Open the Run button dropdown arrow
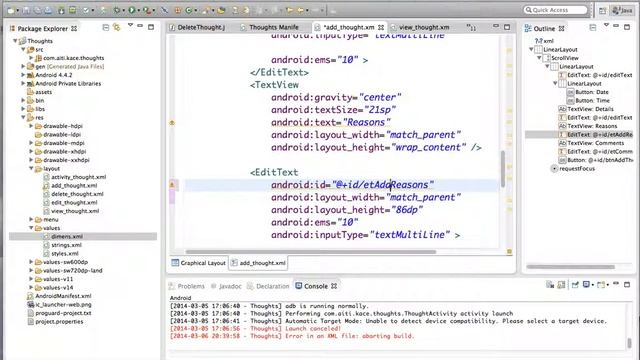 pos(139,10)
